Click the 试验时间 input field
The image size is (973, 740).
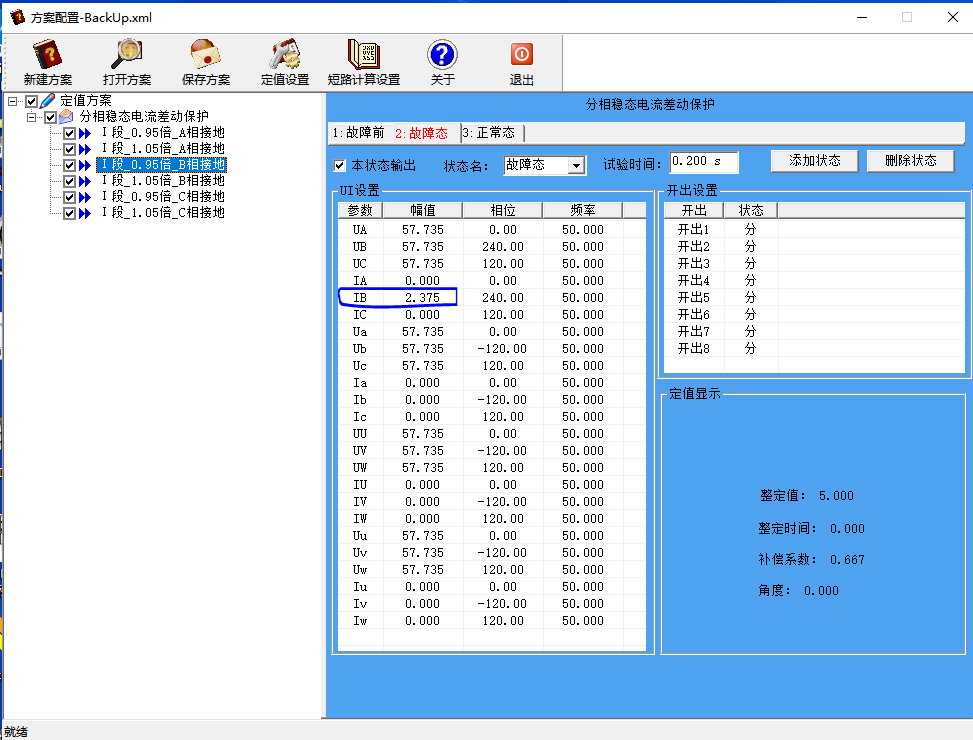703,162
